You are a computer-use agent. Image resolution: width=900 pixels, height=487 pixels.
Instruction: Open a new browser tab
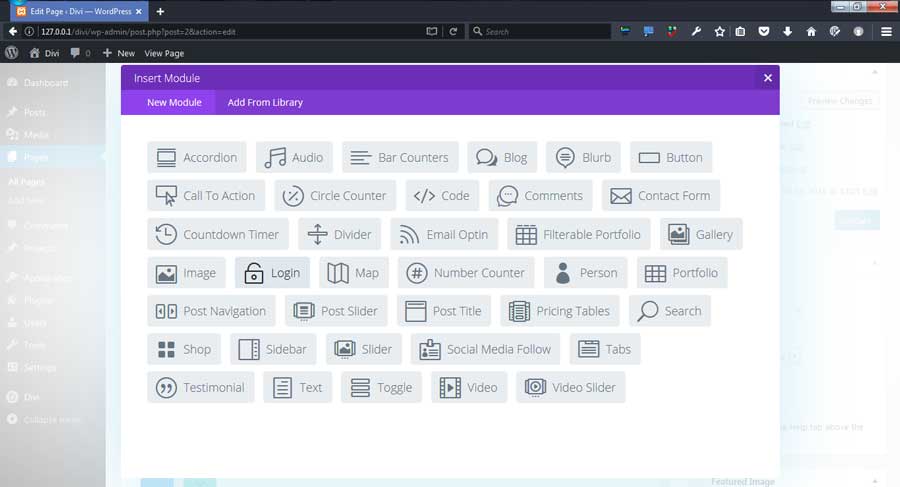[x=160, y=11]
